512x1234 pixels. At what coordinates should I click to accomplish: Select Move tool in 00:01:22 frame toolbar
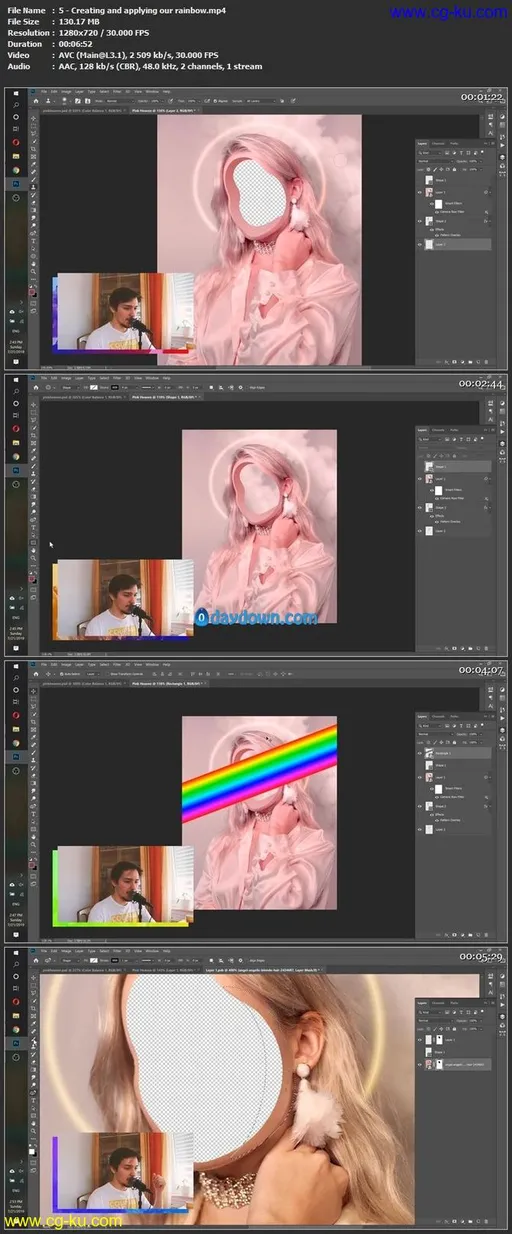(x=33, y=119)
